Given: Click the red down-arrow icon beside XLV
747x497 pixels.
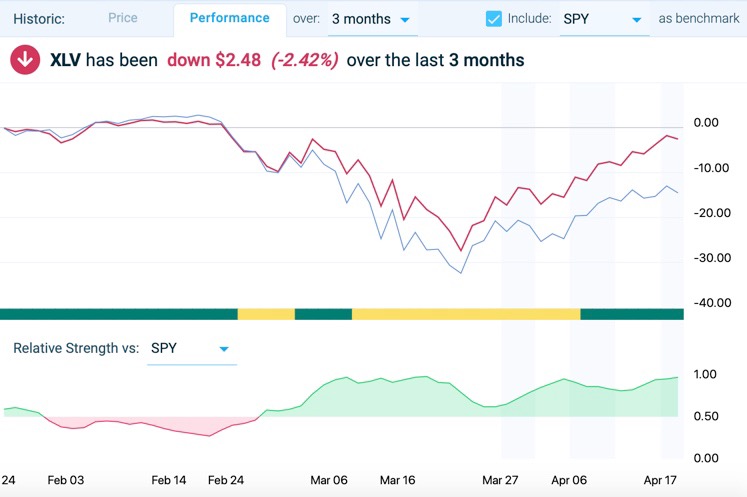Looking at the screenshot, I should (24, 60).
